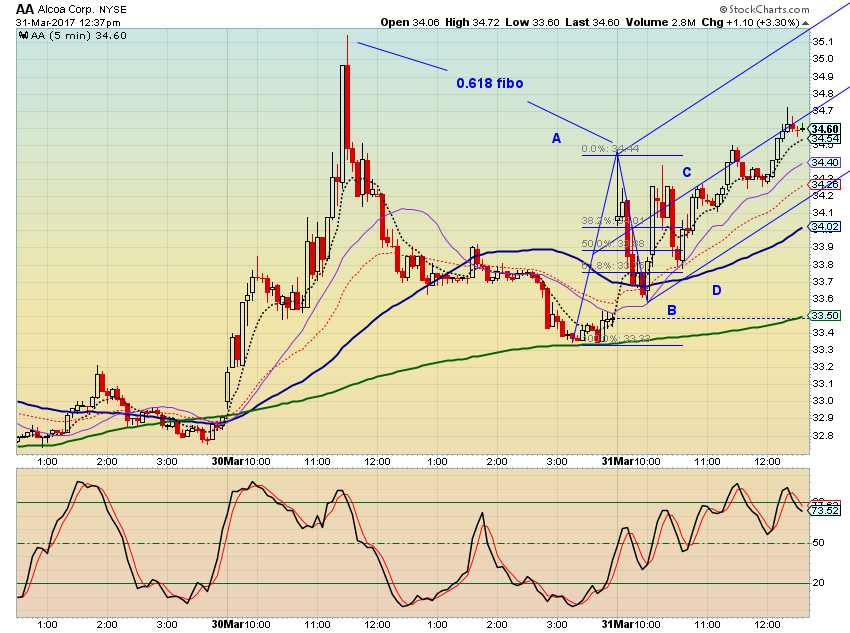This screenshot has height=633, width=850.
Task: Select the 0.0%: 34.44 Fibonacci label
Action: [610, 148]
